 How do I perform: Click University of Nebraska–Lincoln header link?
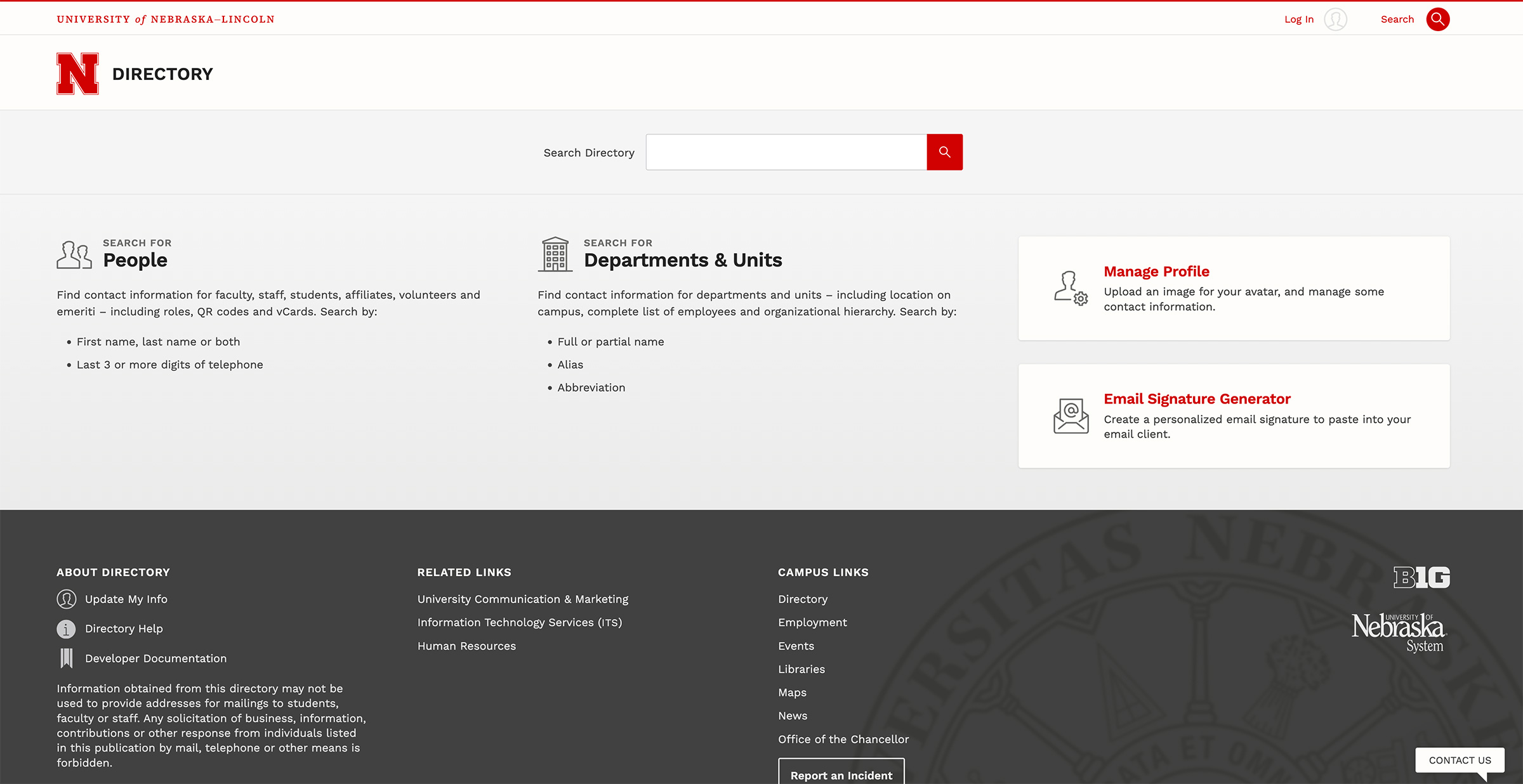[166, 20]
